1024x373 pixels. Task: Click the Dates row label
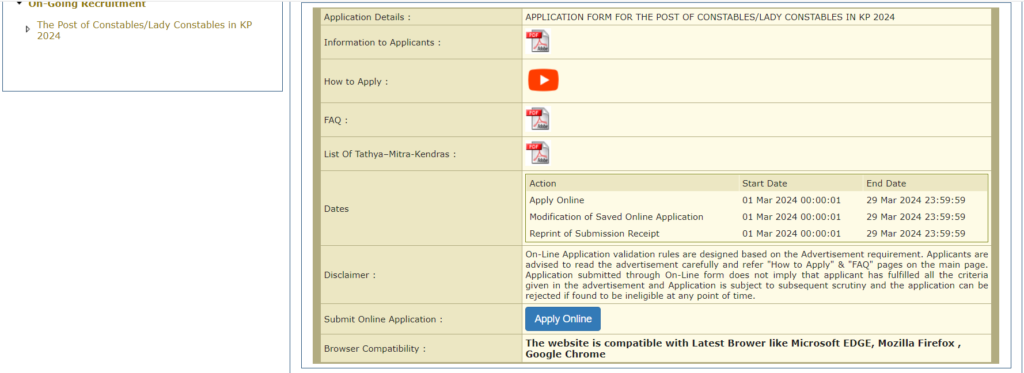tap(336, 209)
